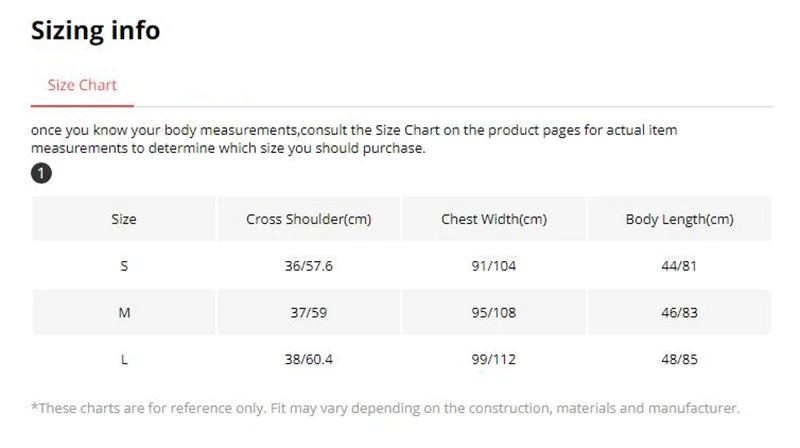The image size is (800, 448).
Task: Click the 48/85 body length cell
Action: pyautogui.click(x=680, y=360)
